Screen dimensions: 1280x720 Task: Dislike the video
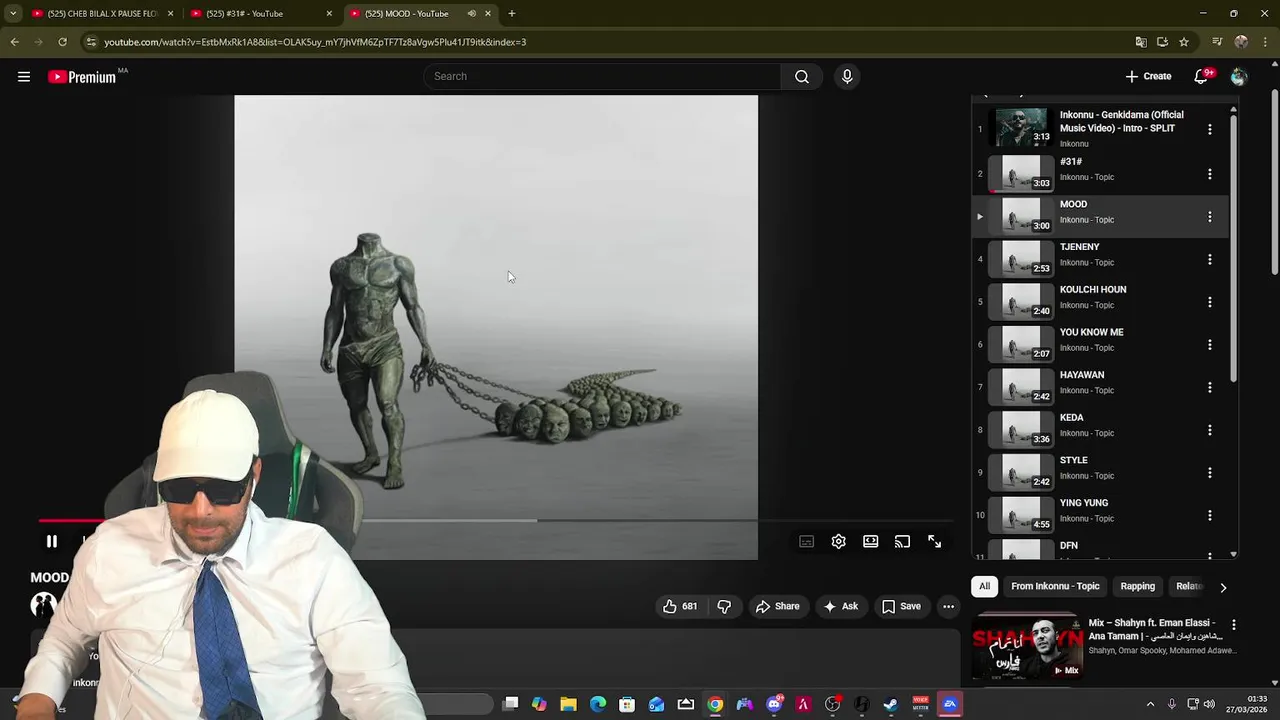pyautogui.click(x=724, y=606)
